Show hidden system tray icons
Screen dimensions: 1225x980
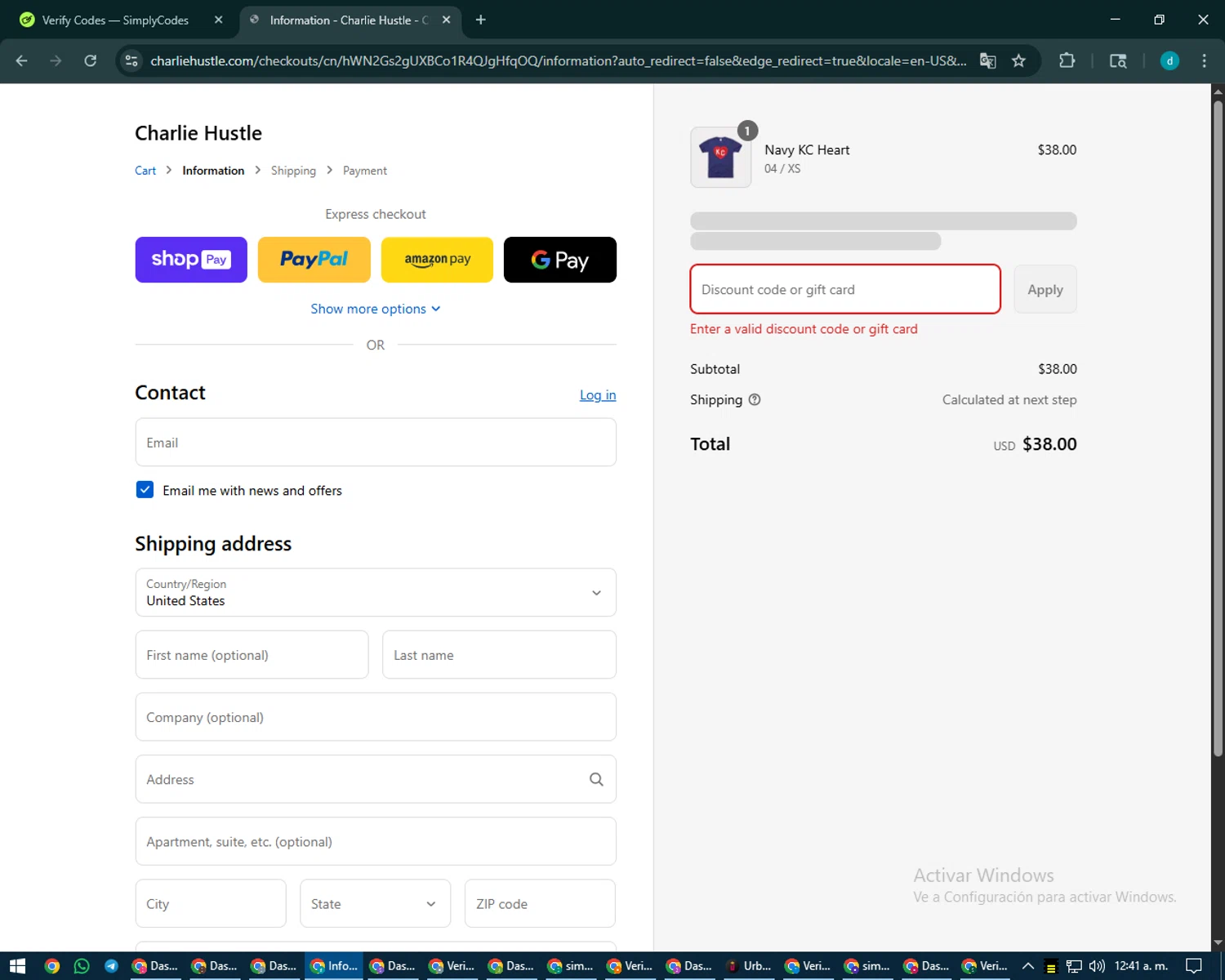[1028, 966]
